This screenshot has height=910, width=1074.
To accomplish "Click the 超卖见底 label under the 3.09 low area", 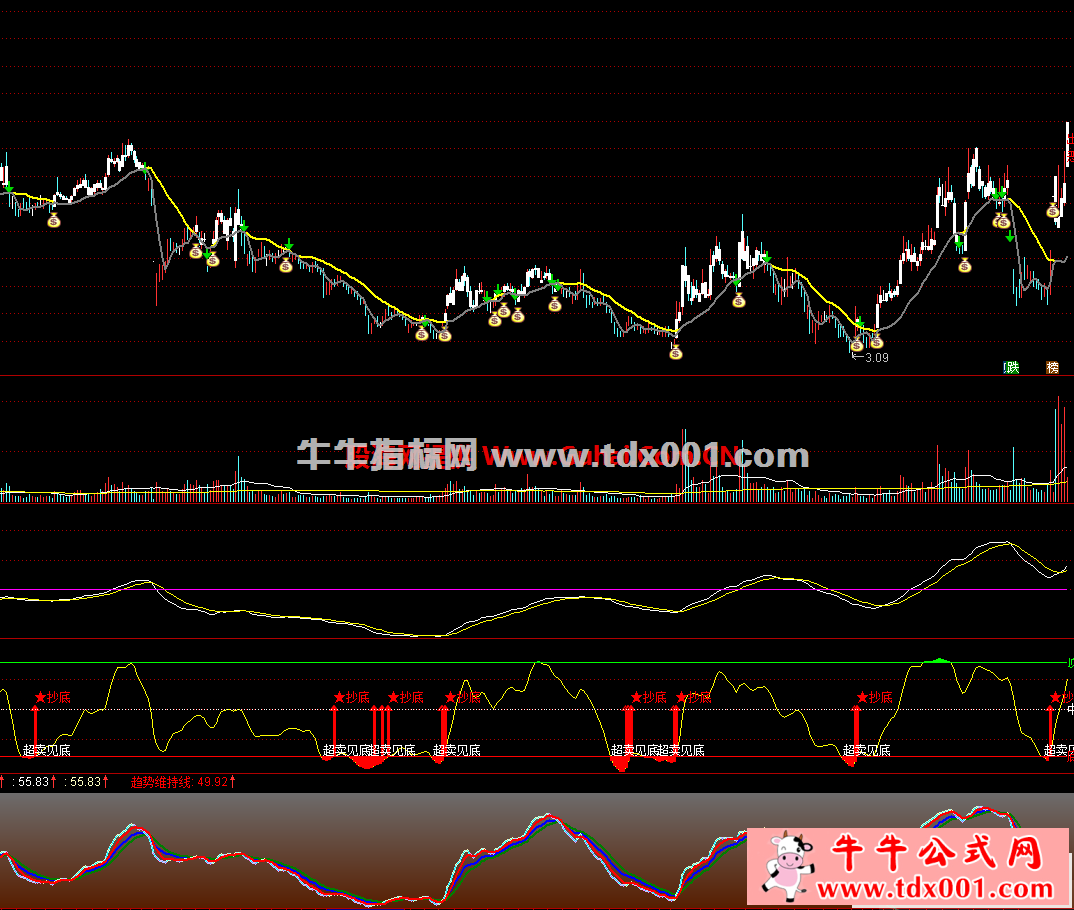I will click(x=866, y=750).
